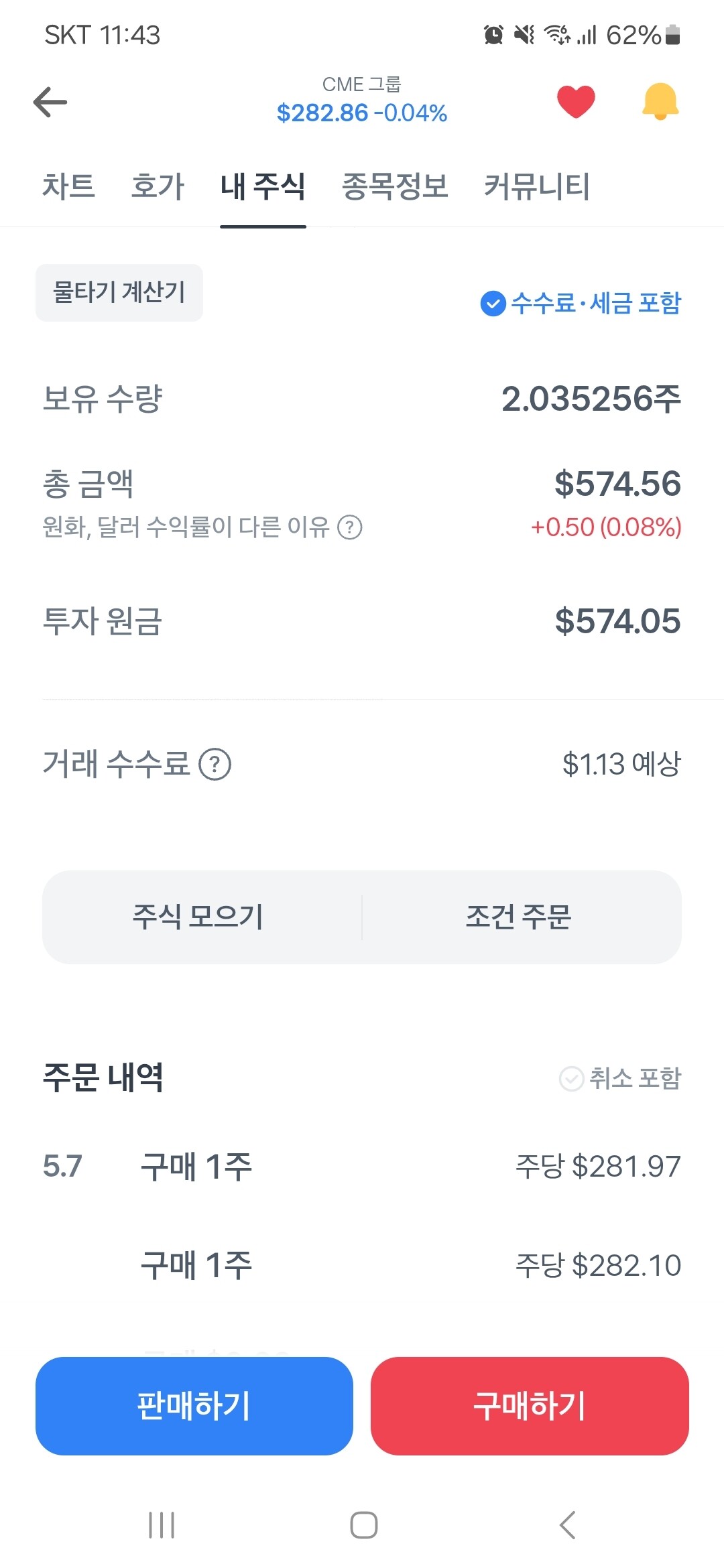Open the 5.7 order at $281.97
The height and width of the screenshot is (1568, 724).
tap(362, 1167)
